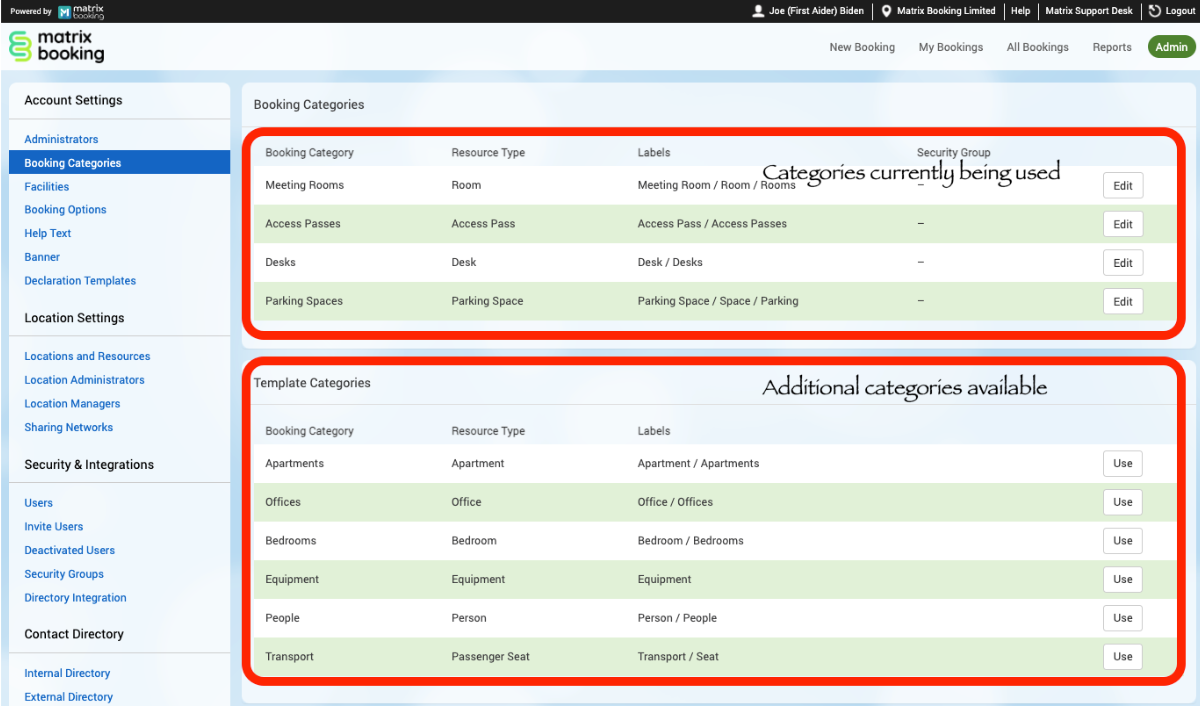Image resolution: width=1200 pixels, height=706 pixels.
Task: Start a New Booking
Action: 861,47
